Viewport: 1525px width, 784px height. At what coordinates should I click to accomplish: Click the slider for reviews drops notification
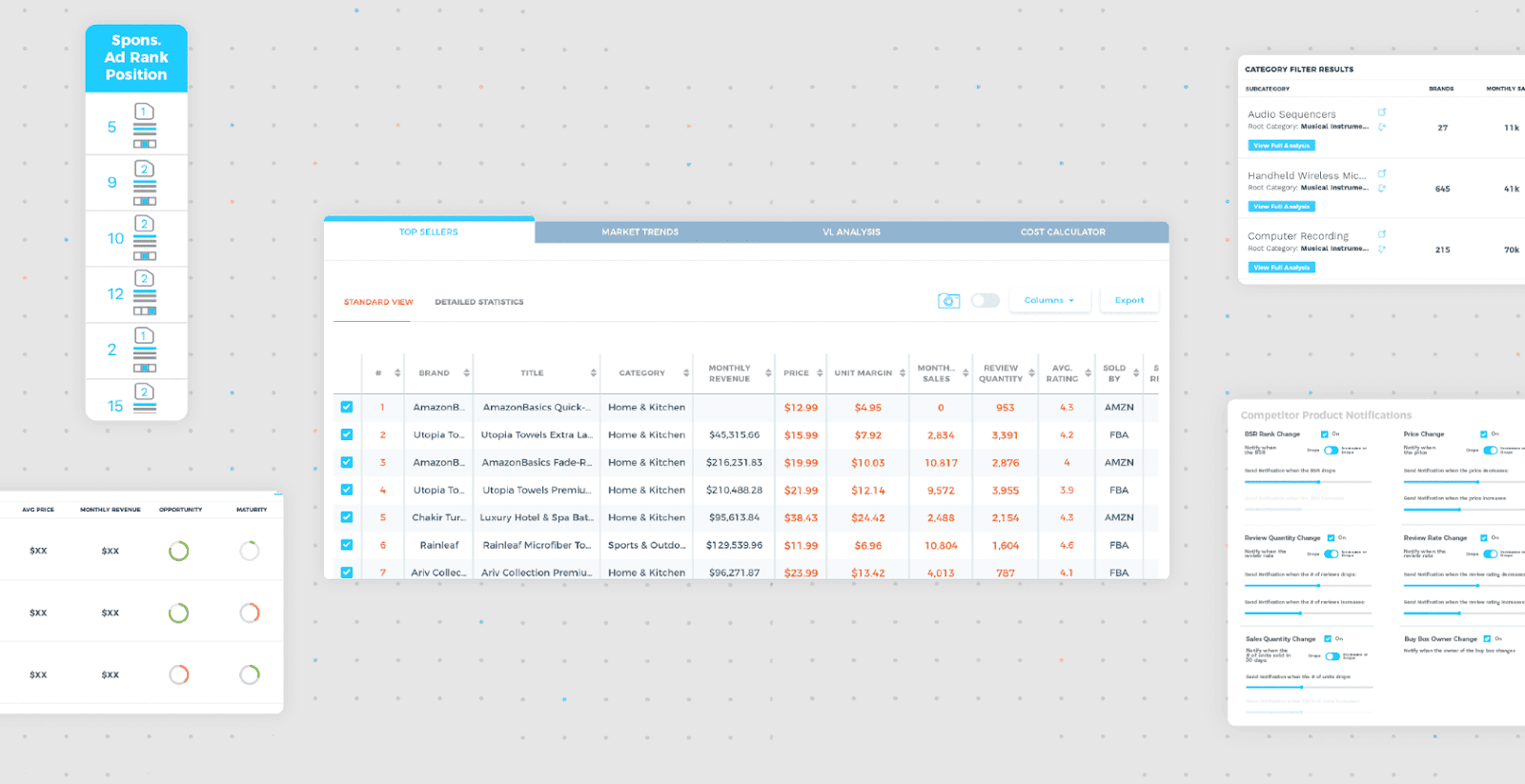click(x=1308, y=586)
